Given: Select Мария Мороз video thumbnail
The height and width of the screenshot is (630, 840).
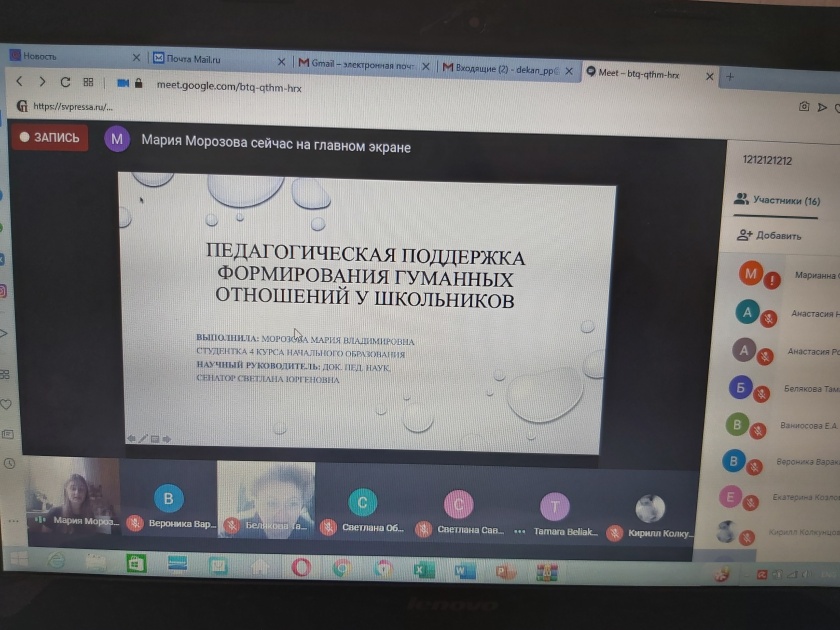Looking at the screenshot, I should click(74, 497).
